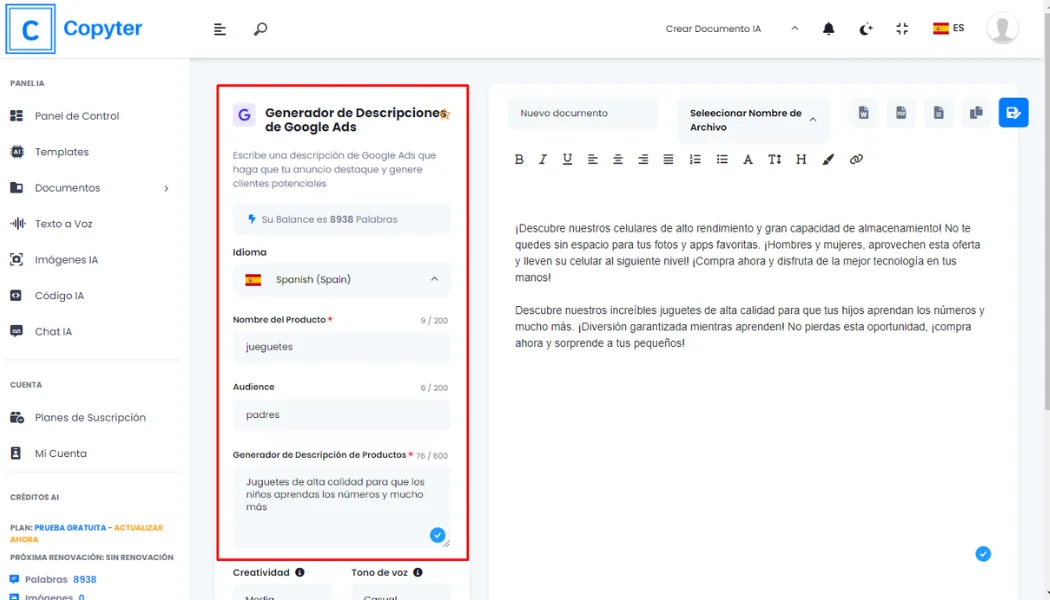The image size is (1050, 600).
Task: Open Seleccionar Nombre de Archivo dropdown
Action: 753,120
